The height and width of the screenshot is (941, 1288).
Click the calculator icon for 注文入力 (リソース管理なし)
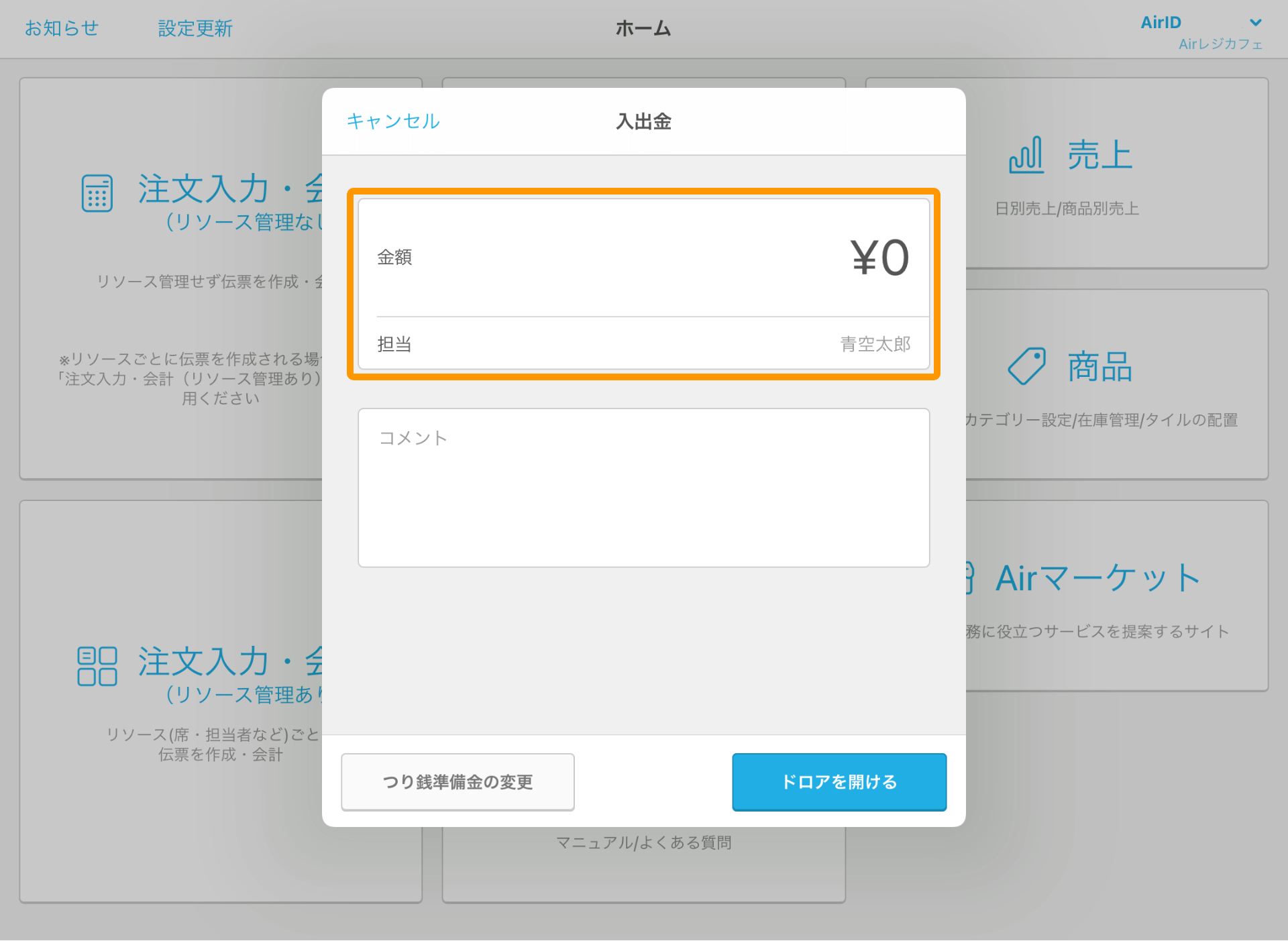[x=97, y=193]
